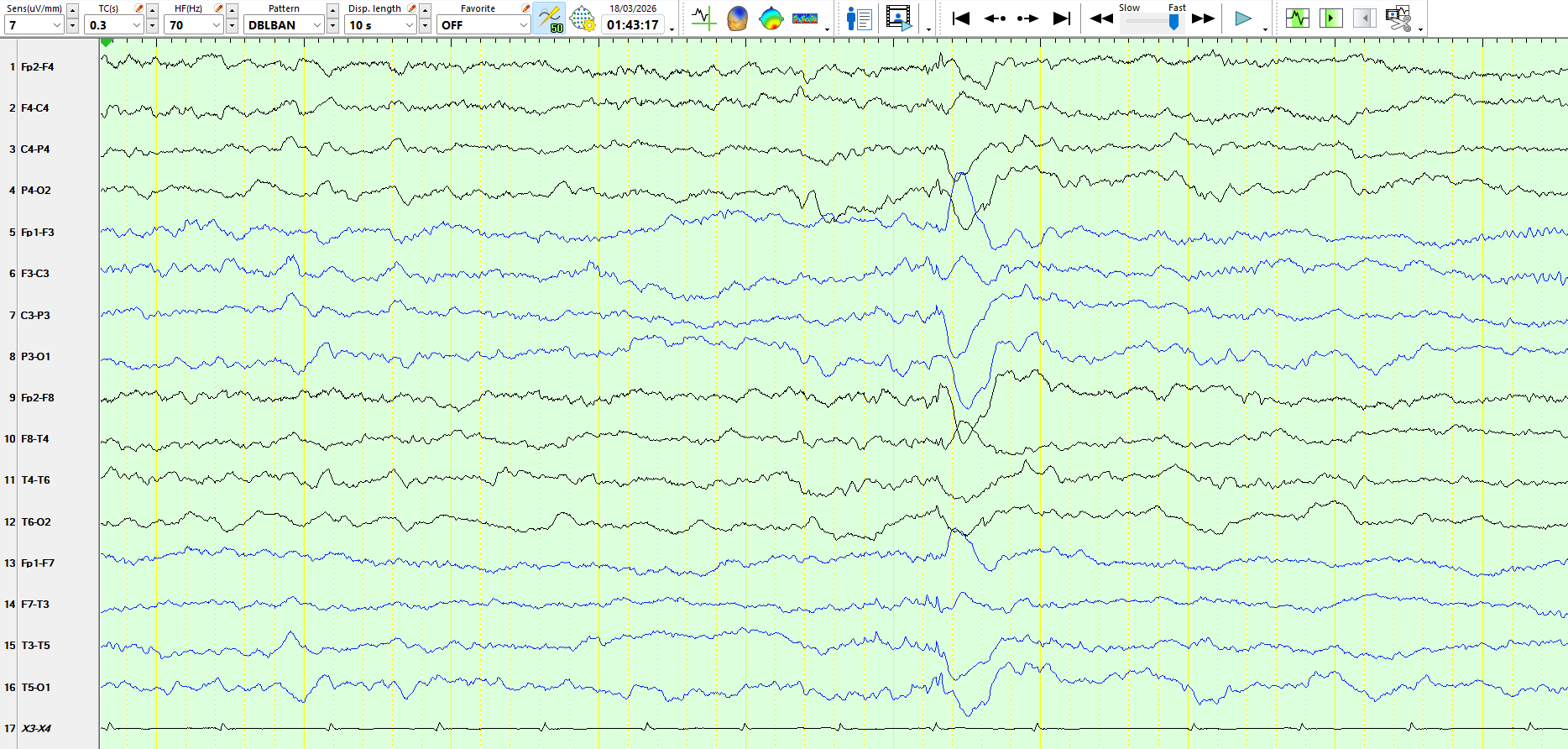Select the Fp1-F7 channel label
Image resolution: width=1568 pixels, height=749 pixels.
37,563
